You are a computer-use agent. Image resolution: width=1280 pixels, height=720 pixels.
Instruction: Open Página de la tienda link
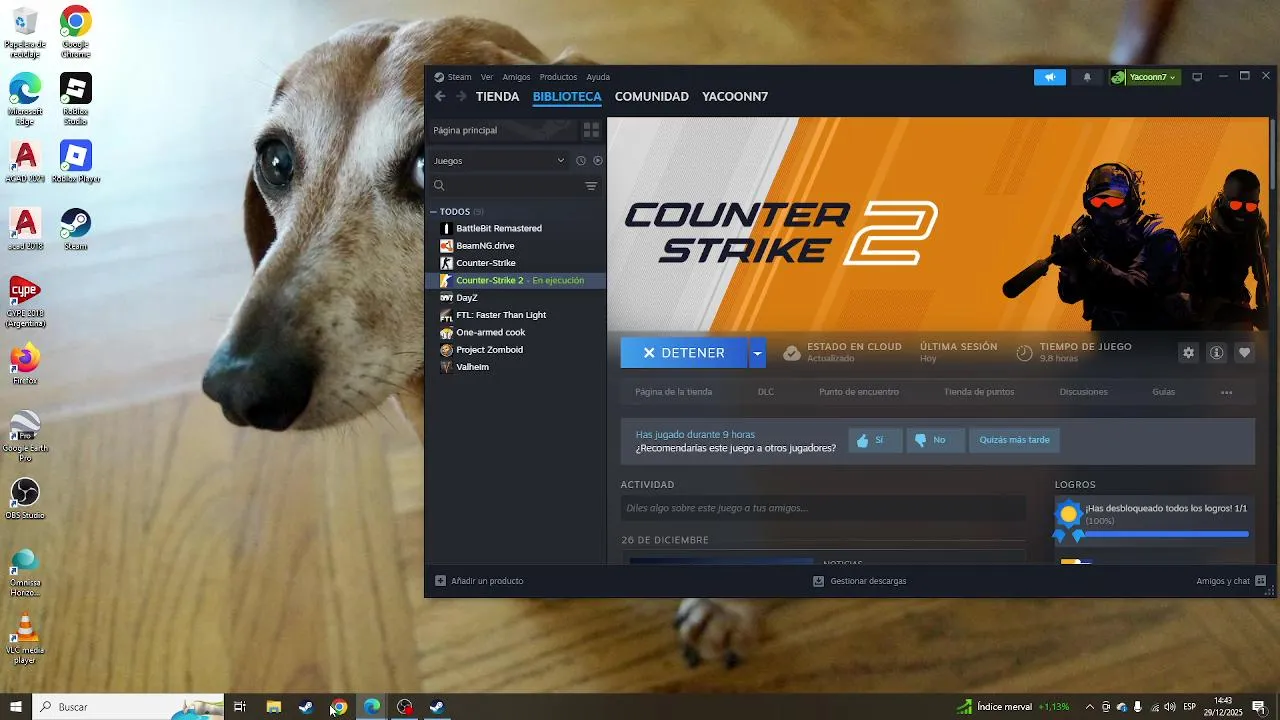pos(673,392)
